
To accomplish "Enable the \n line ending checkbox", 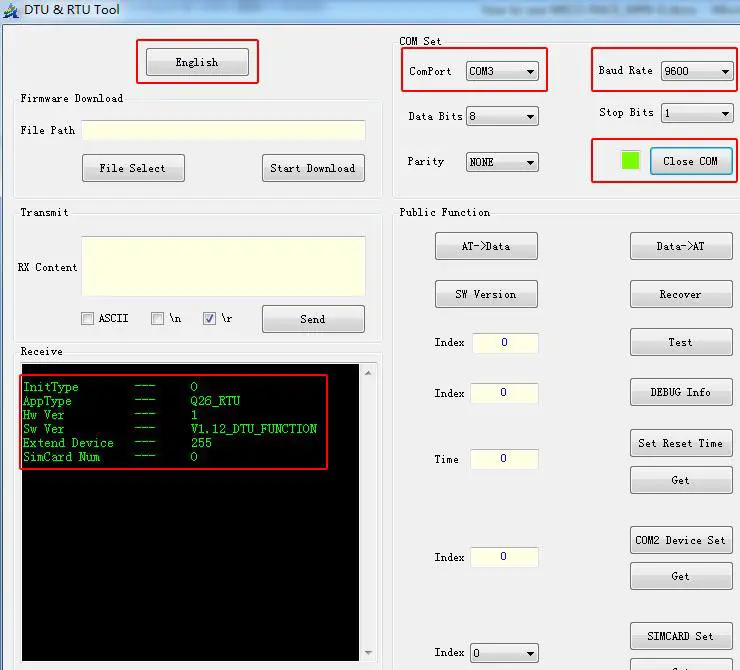I will coord(157,318).
